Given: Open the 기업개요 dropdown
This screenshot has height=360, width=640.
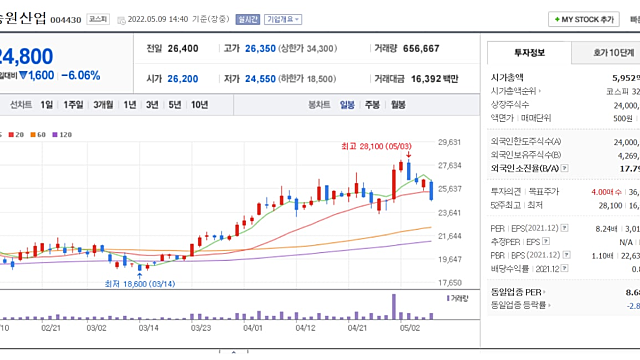Looking at the screenshot, I should pyautogui.click(x=283, y=19).
